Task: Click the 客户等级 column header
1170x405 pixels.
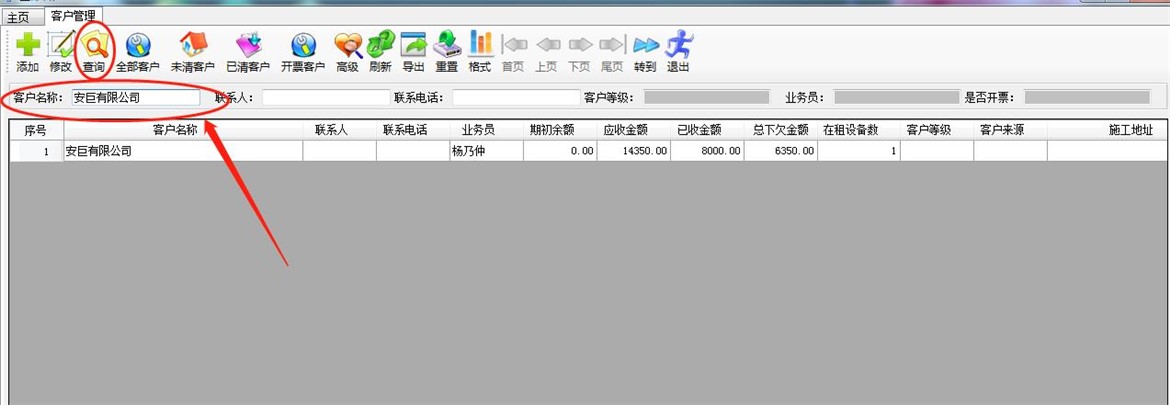Action: coord(936,131)
